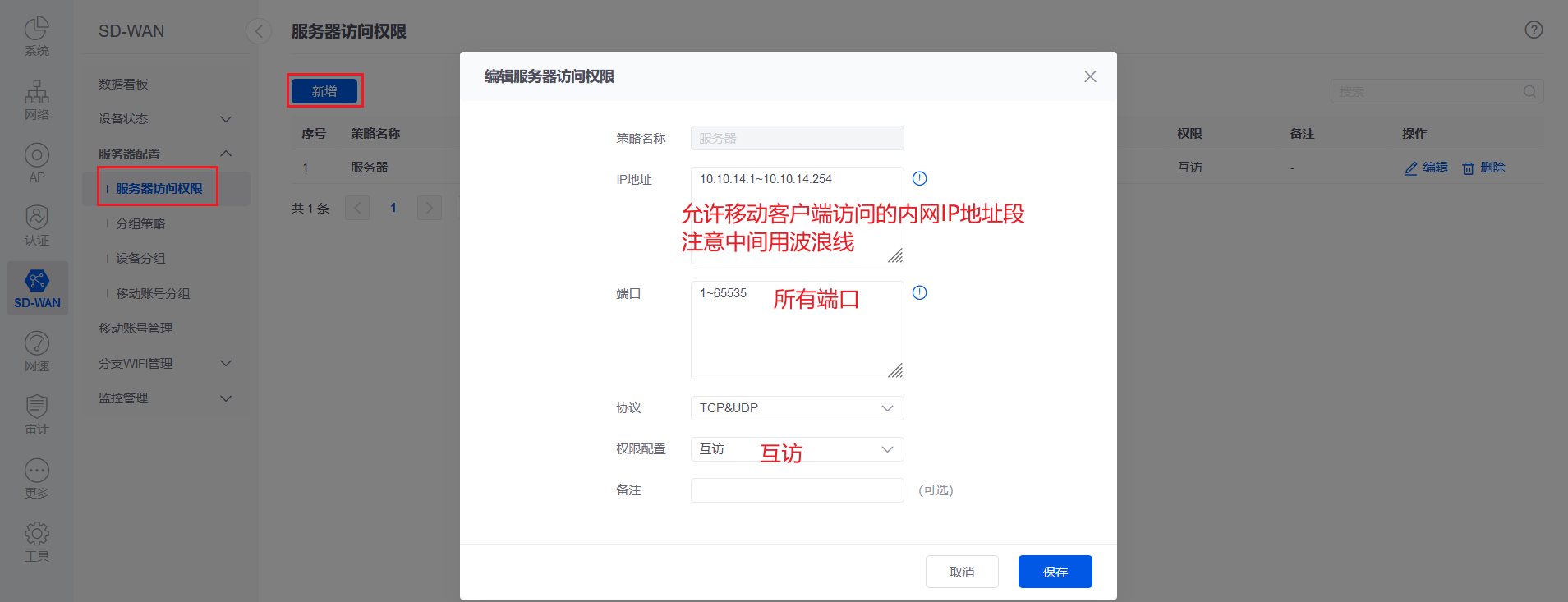
Task: Open 数据看板 menu item
Action: [123, 85]
